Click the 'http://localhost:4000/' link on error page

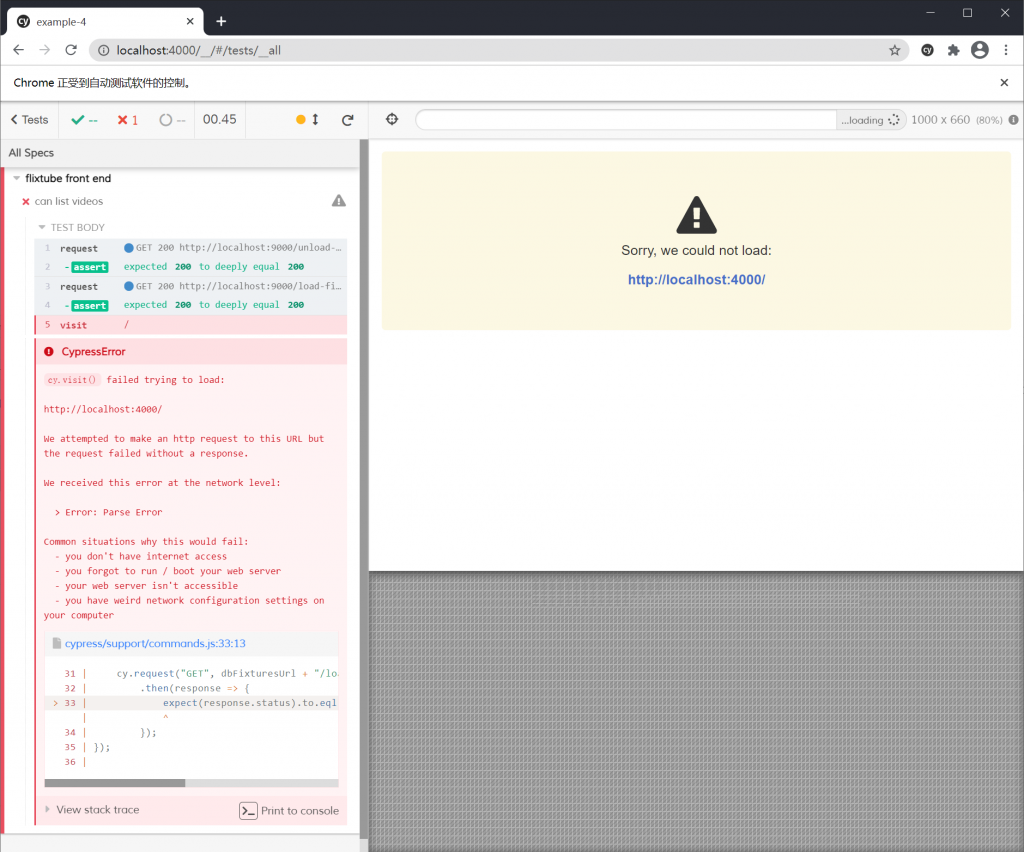(696, 279)
